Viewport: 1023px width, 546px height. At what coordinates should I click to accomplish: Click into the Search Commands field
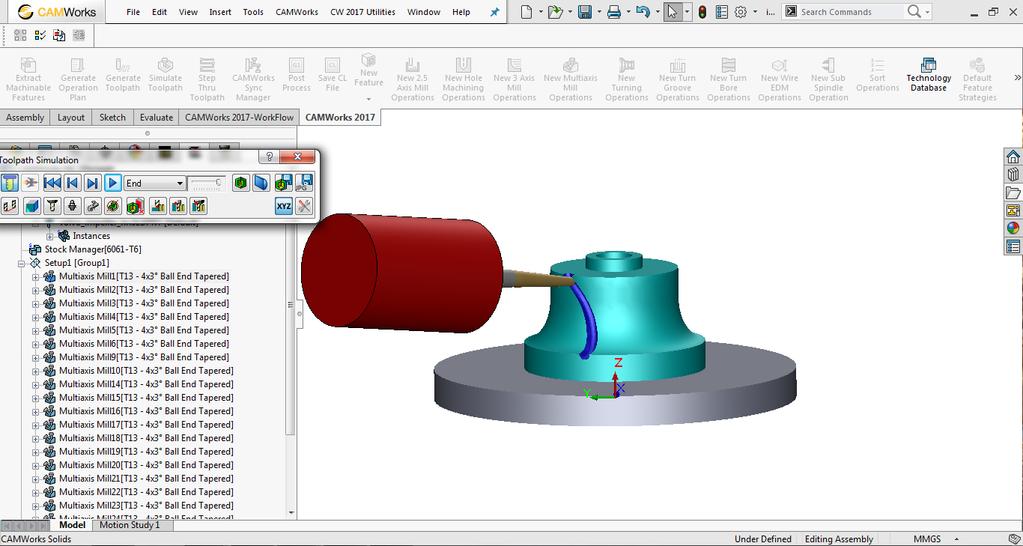pyautogui.click(x=850, y=12)
